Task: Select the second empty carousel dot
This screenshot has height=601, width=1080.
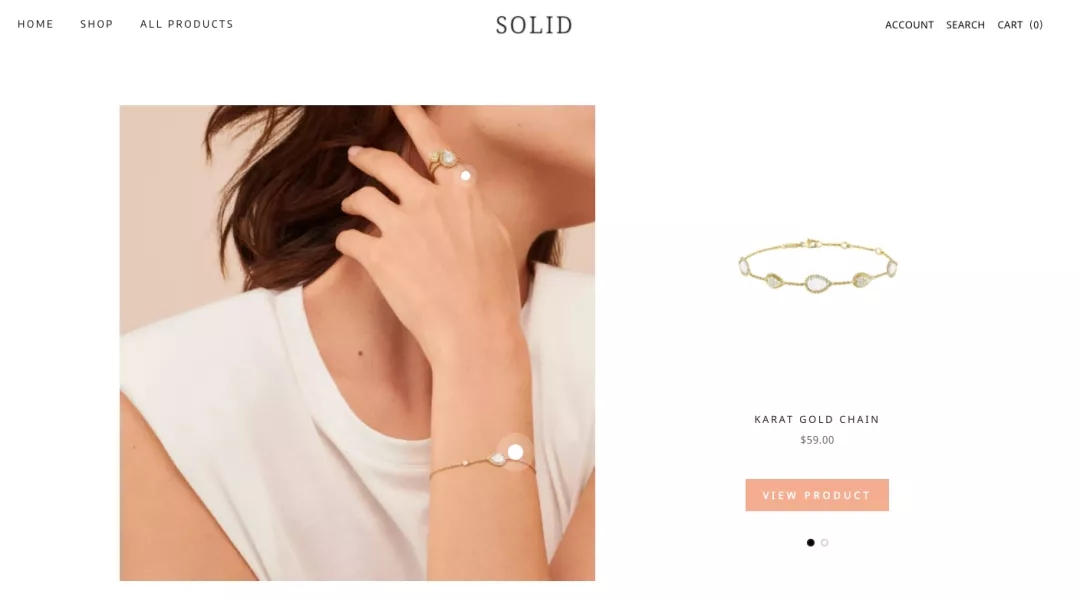Action: click(x=824, y=542)
